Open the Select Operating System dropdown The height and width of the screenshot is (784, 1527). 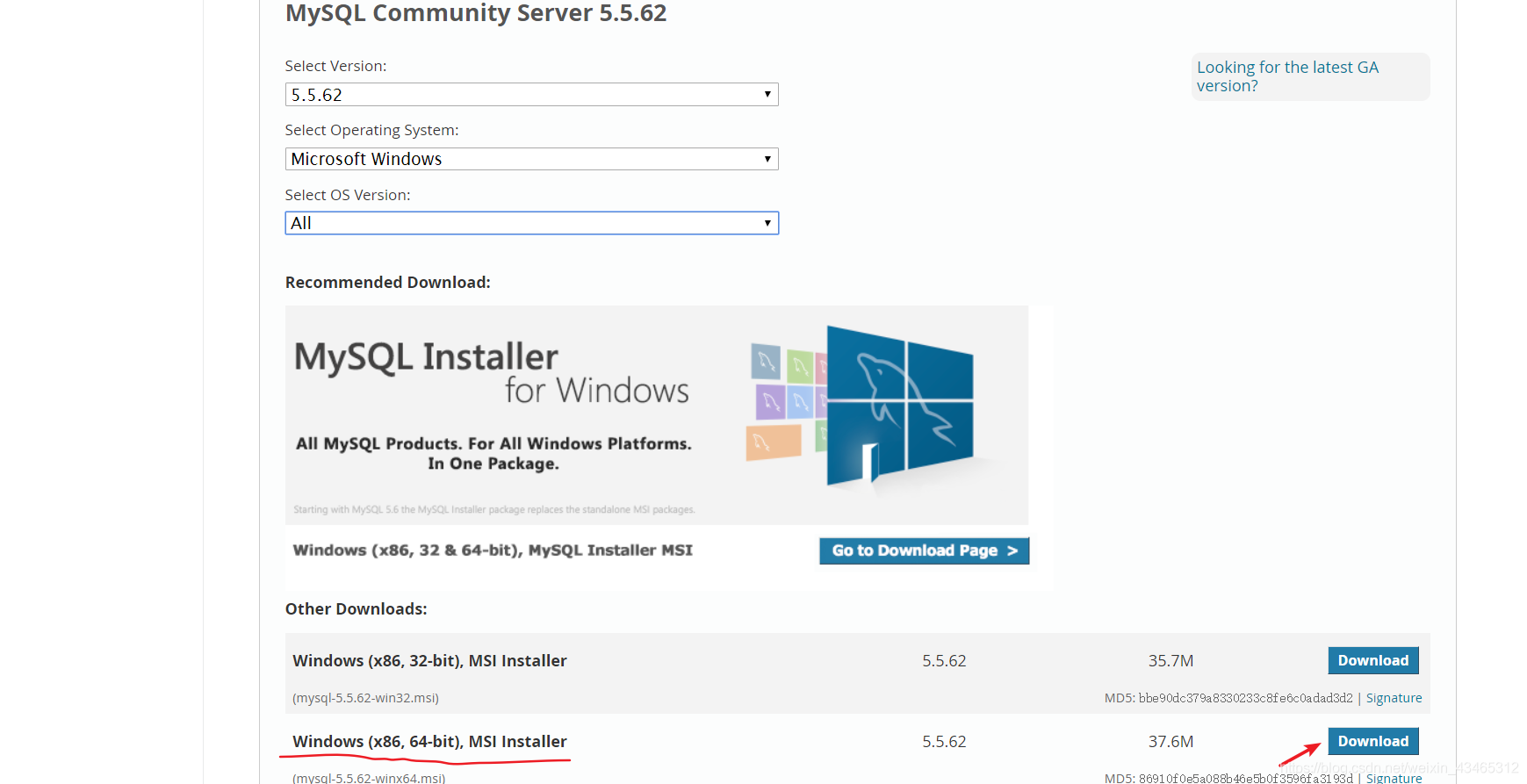click(531, 159)
